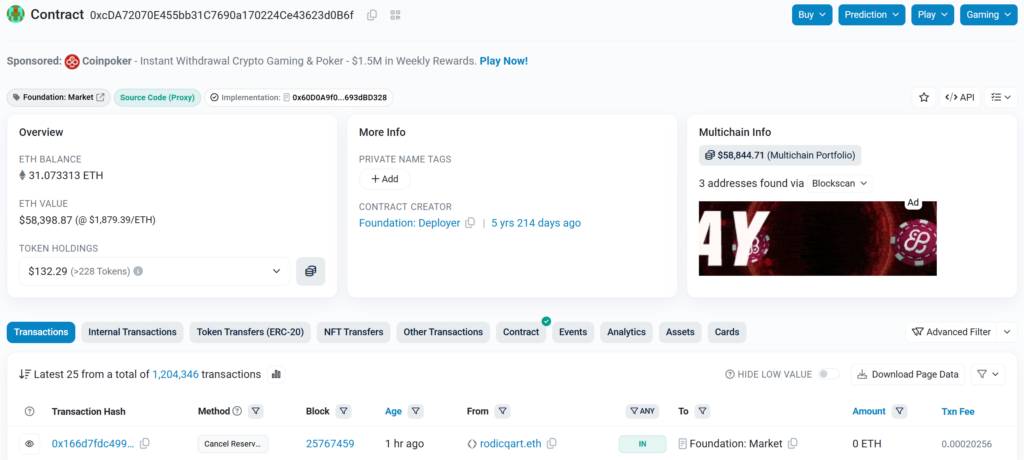Expand the arrow next to Advanced Filter
The image size is (1024, 460).
point(1007,332)
